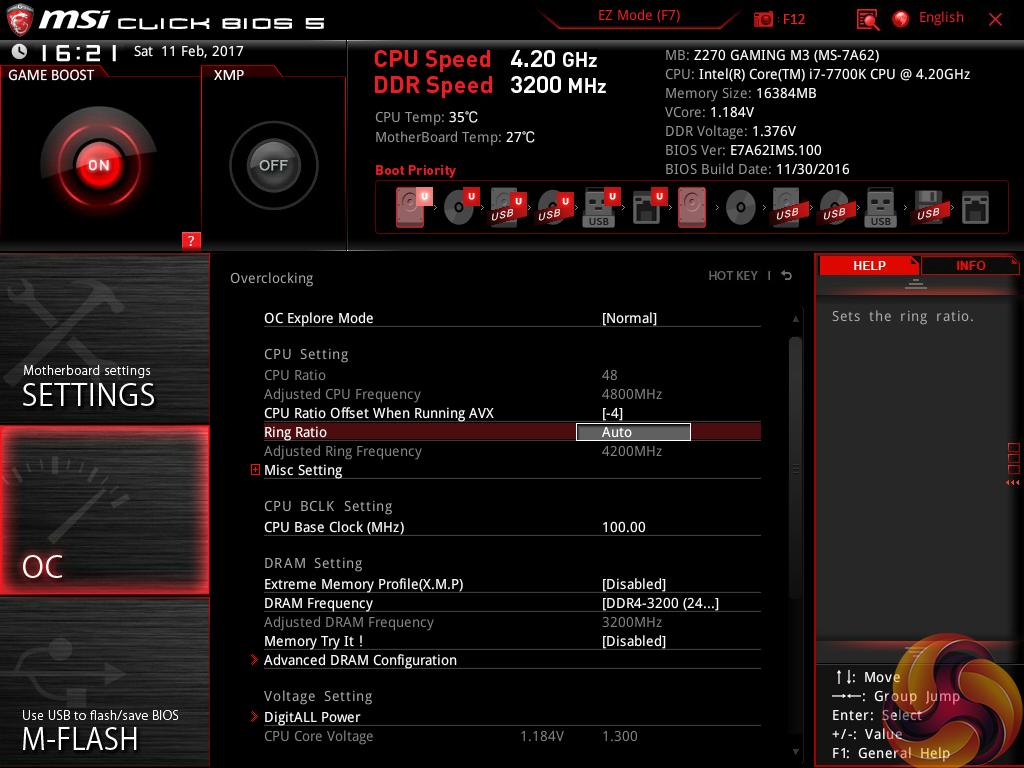Open the BIOS search magnifier icon

click(x=868, y=19)
